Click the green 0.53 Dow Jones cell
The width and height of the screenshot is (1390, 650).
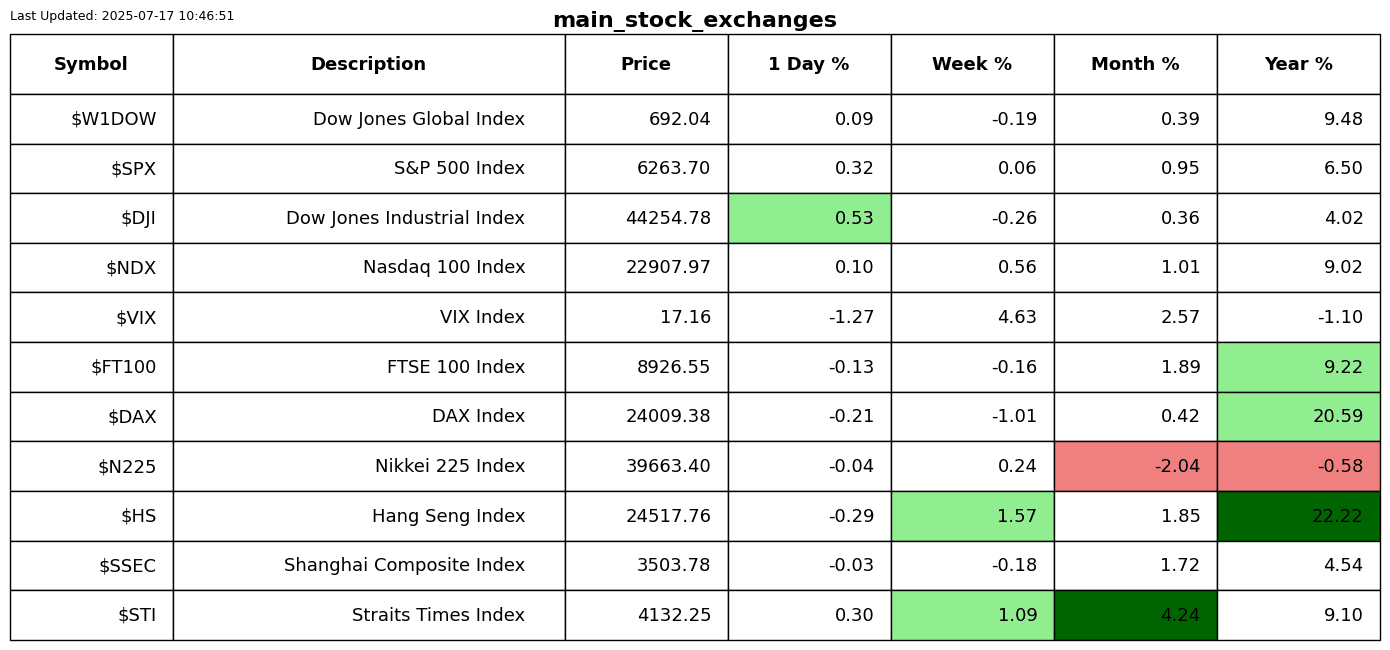(809, 218)
